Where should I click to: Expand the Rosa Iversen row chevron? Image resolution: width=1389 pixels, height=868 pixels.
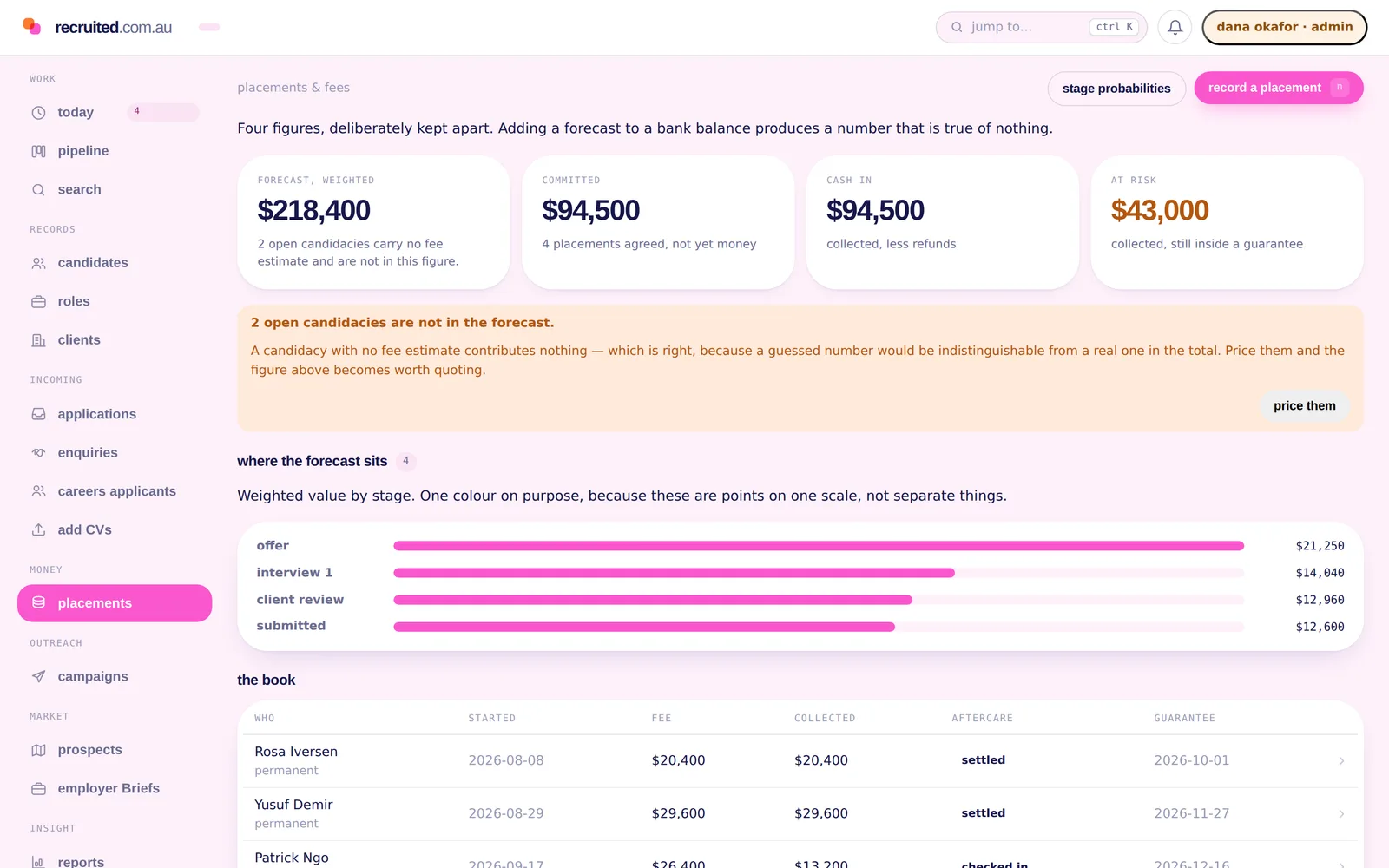click(x=1341, y=761)
